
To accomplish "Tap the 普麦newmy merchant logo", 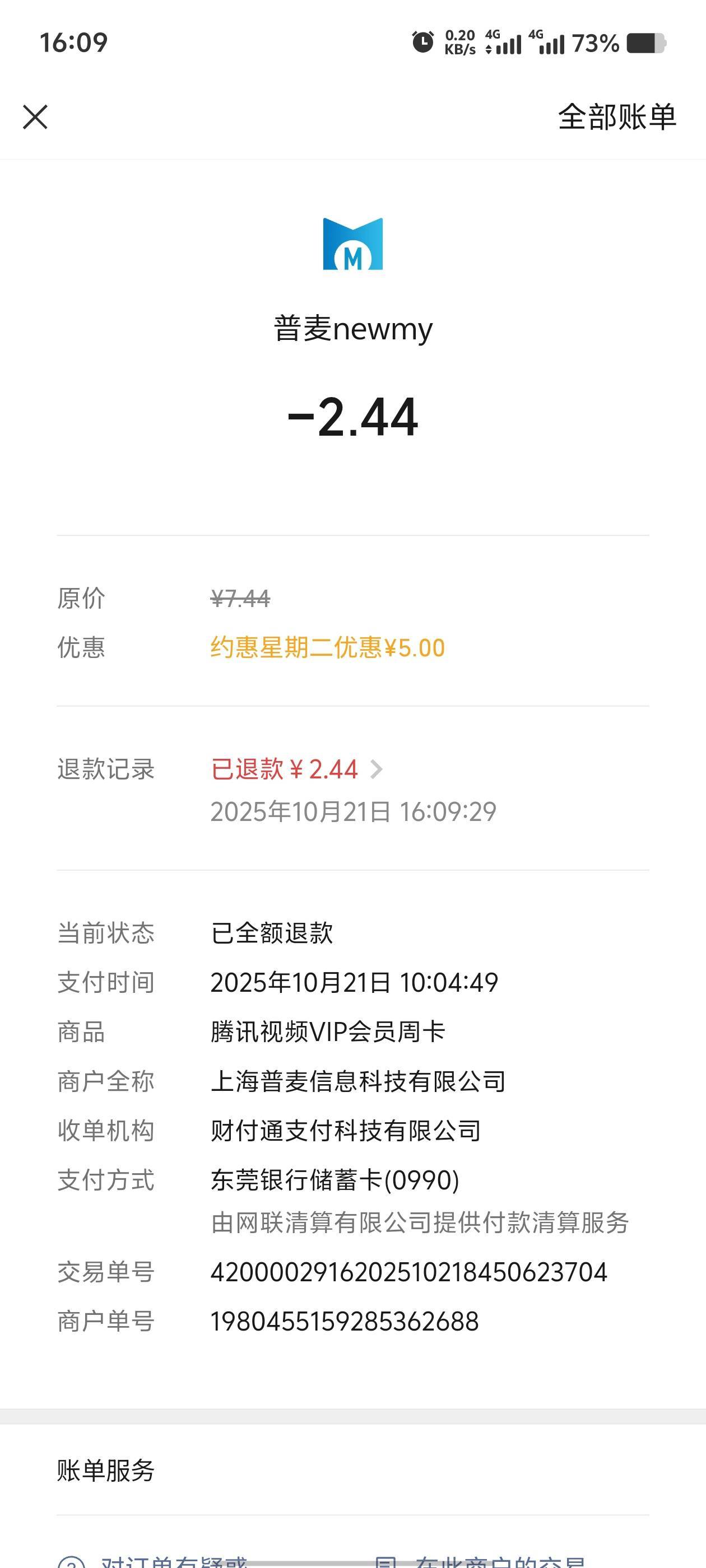I will click(x=352, y=244).
